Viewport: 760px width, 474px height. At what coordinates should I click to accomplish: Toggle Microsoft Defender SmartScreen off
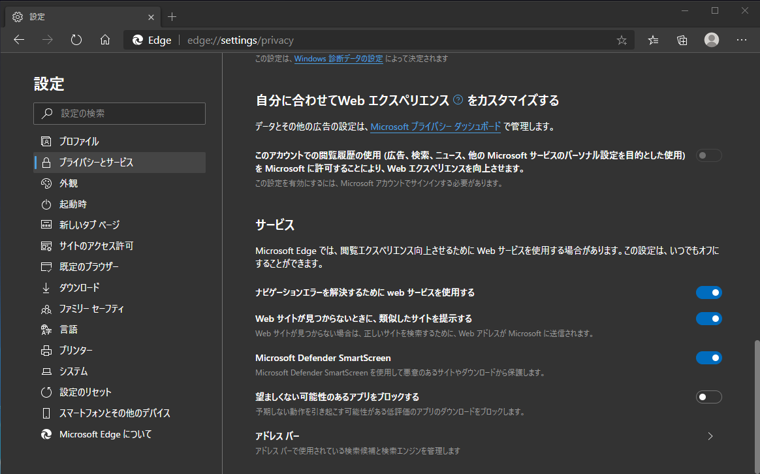pos(709,358)
